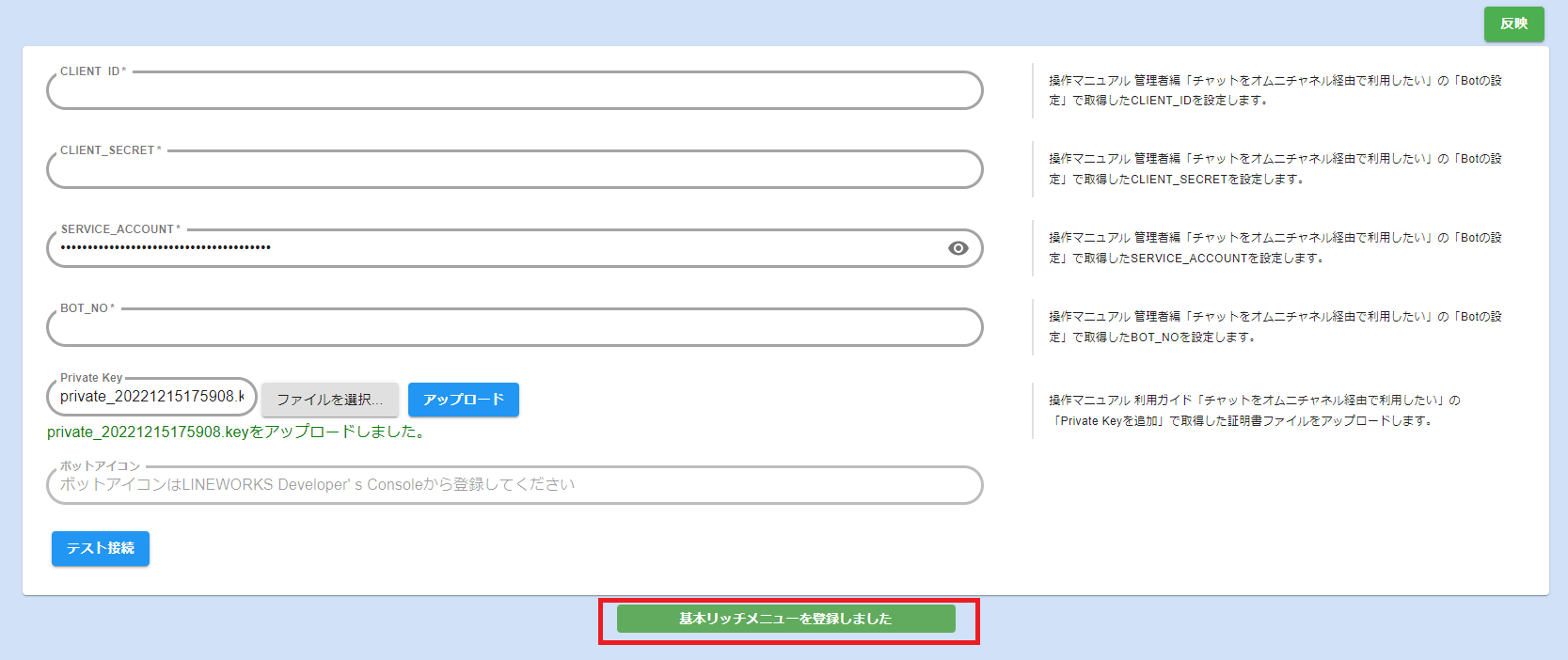Toggle SERVICE_ACCOUNT visibility with the eye icon
This screenshot has height=660, width=1568.
(958, 248)
